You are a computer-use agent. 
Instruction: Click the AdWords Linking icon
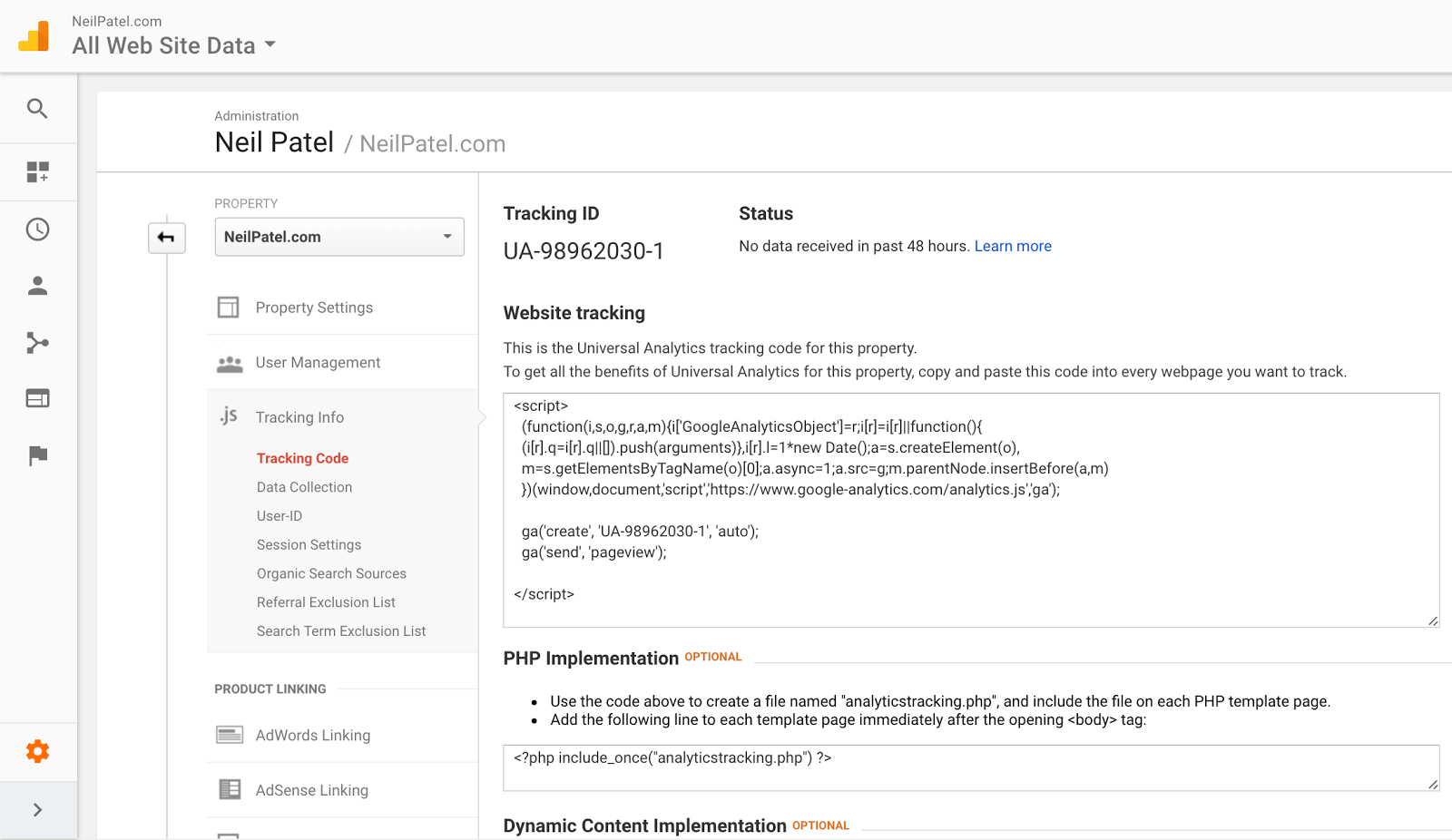[230, 735]
